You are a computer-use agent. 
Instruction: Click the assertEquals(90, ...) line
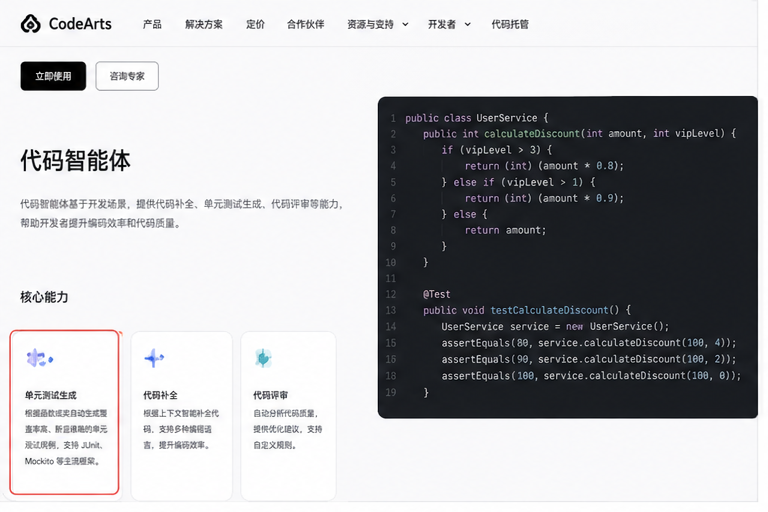click(589, 359)
